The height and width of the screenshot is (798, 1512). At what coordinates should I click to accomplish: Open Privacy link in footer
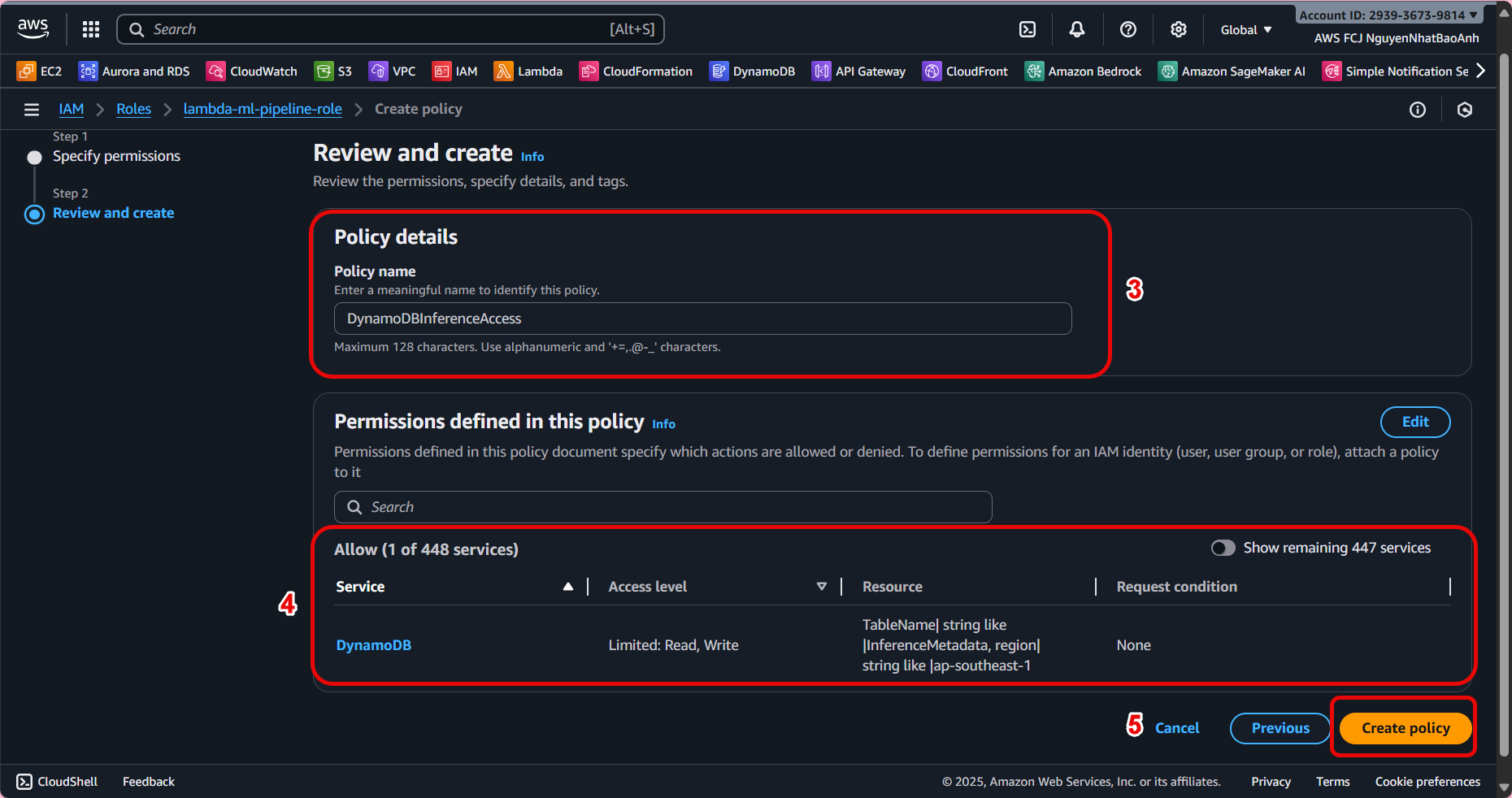coord(1271,782)
